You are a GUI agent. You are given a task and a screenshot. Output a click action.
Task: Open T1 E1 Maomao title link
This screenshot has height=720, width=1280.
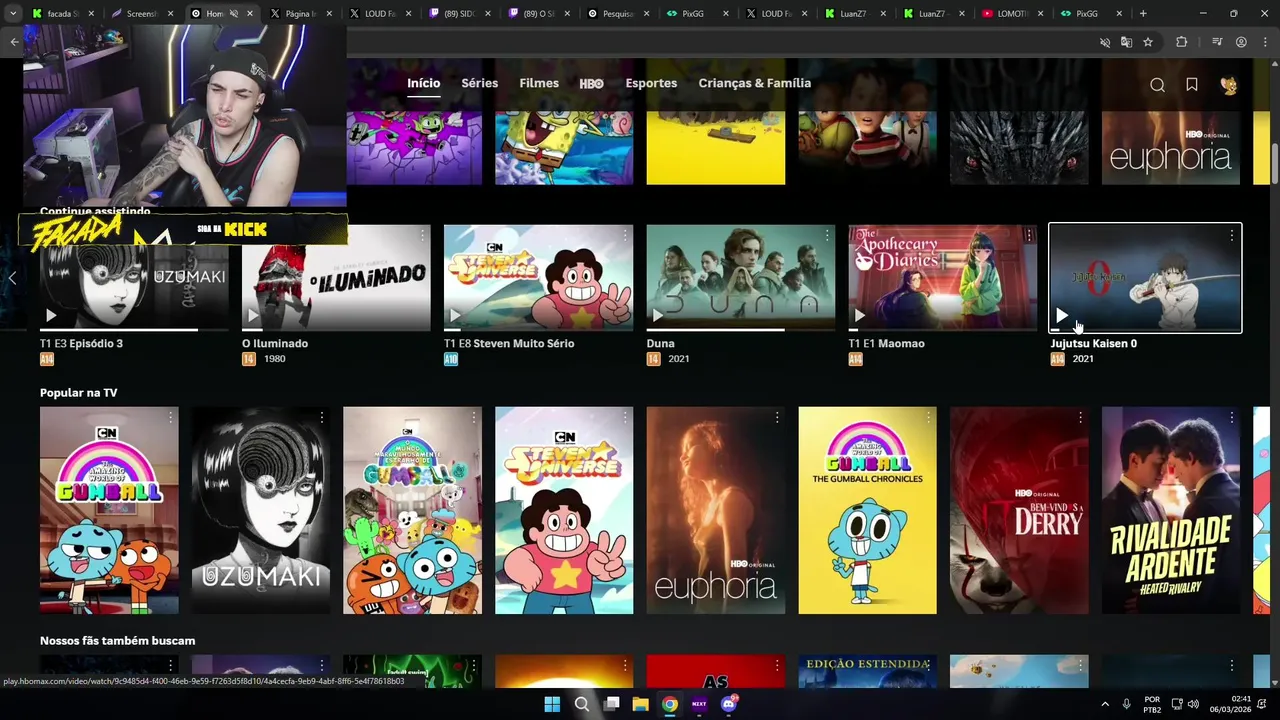click(886, 343)
